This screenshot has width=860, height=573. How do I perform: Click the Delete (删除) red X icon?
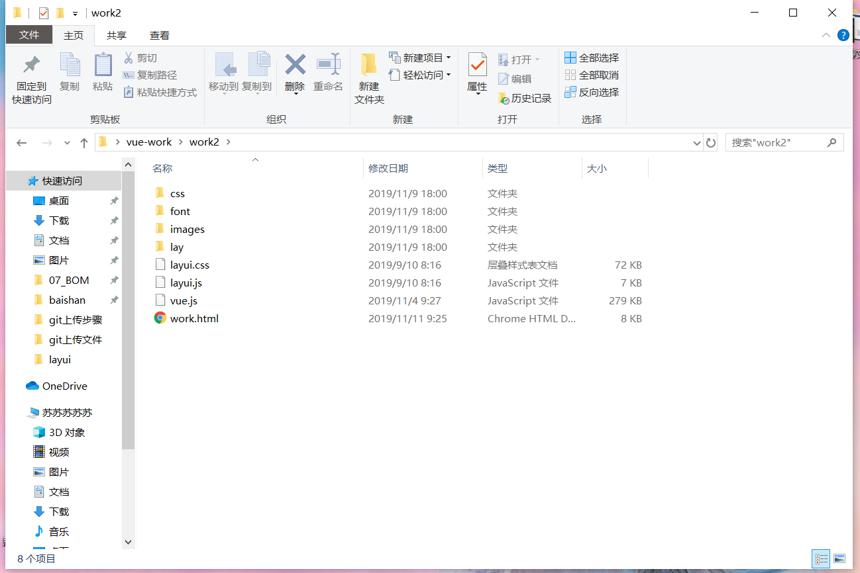click(x=295, y=65)
